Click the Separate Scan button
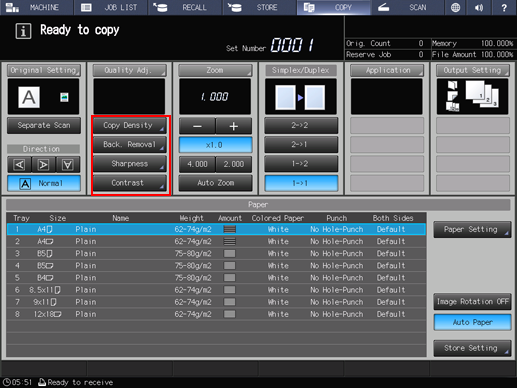 pyautogui.click(x=44, y=125)
